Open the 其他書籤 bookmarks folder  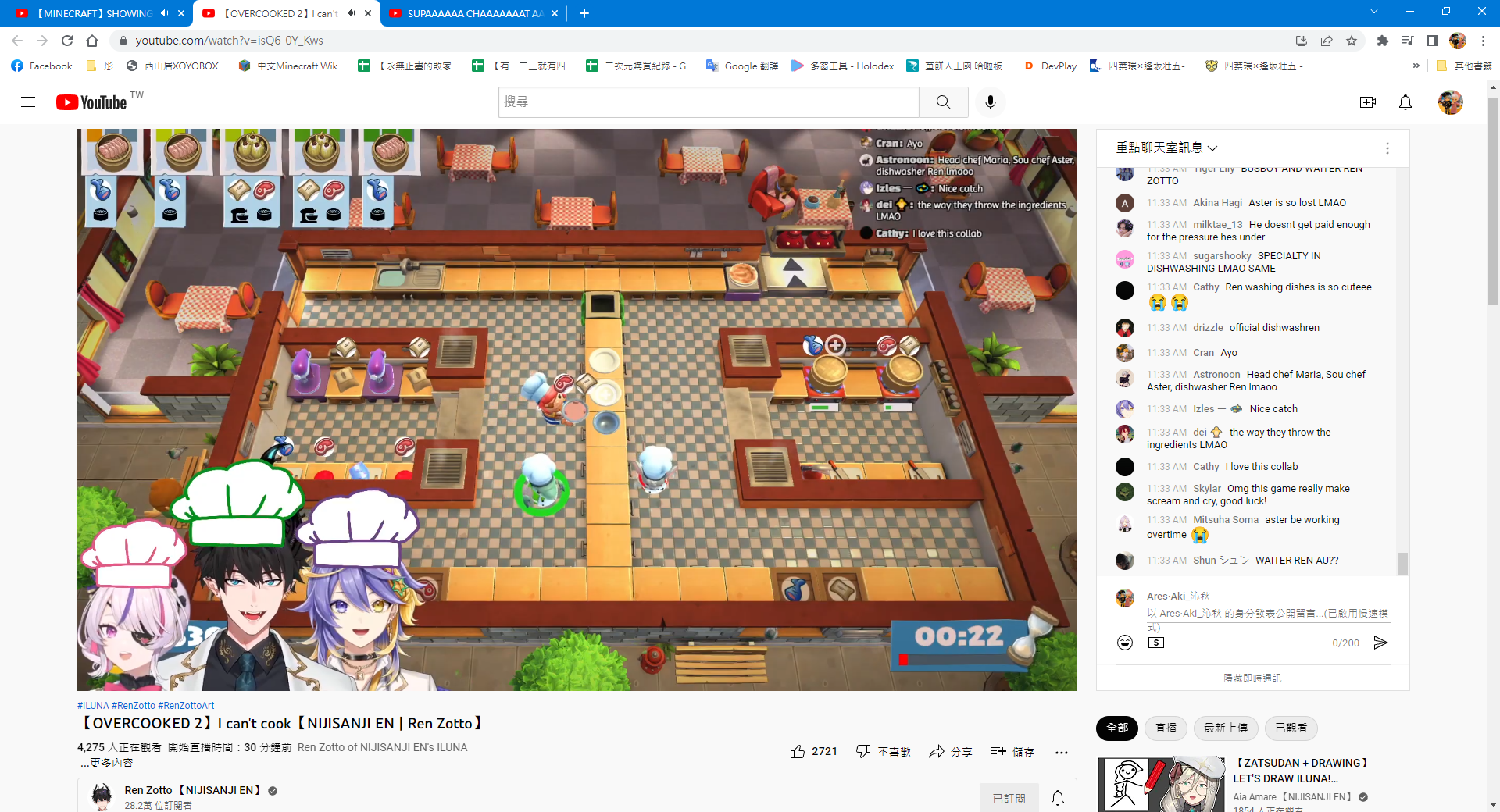tap(1465, 66)
